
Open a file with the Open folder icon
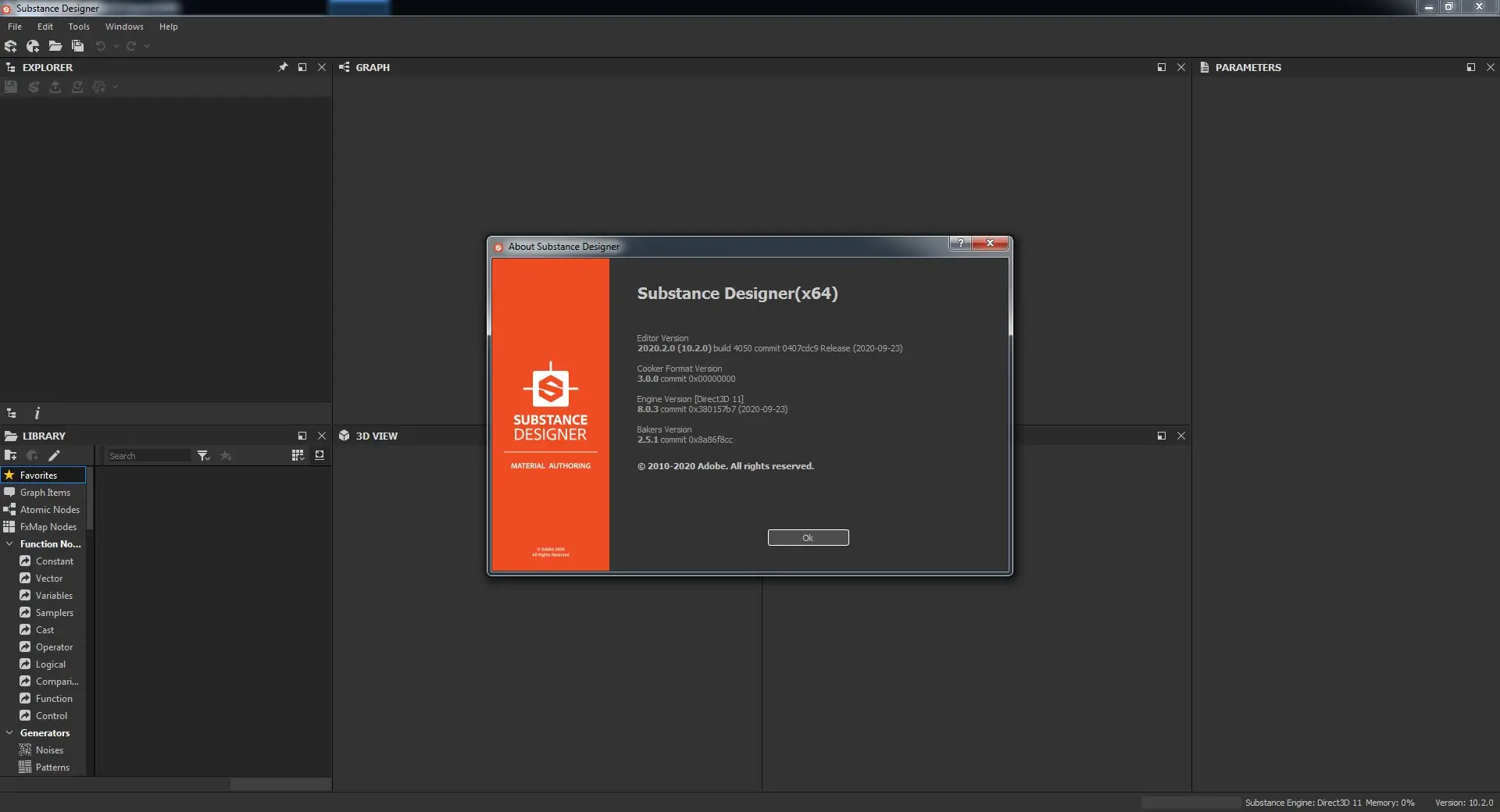[x=55, y=46]
